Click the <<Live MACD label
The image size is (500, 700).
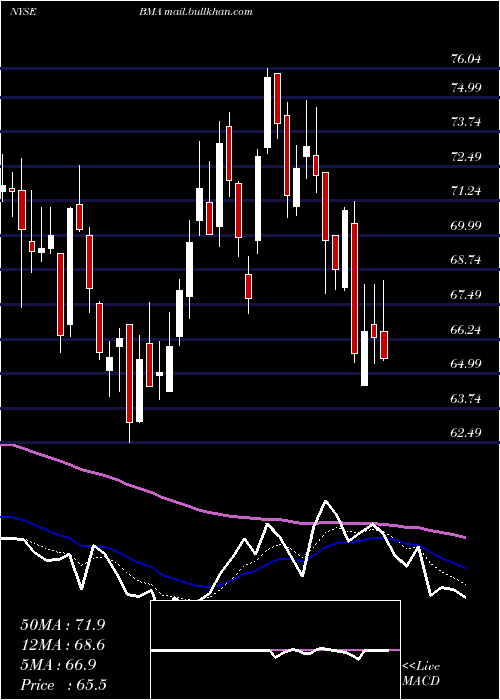click(421, 674)
